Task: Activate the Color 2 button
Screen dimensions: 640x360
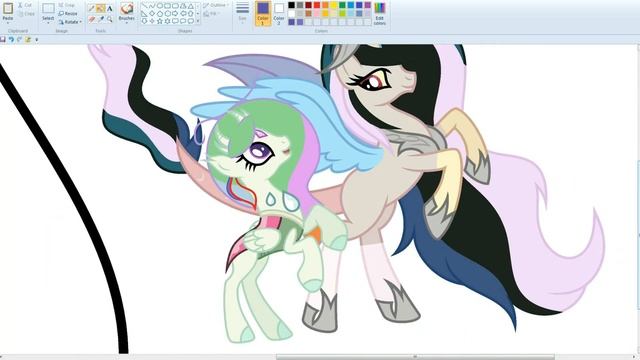Action: pyautogui.click(x=279, y=13)
